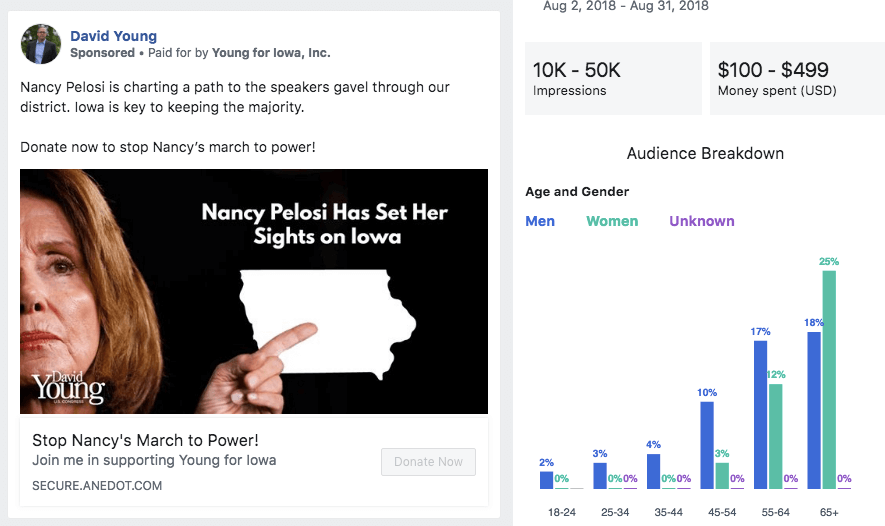Click David Young's profile picture

point(41,44)
